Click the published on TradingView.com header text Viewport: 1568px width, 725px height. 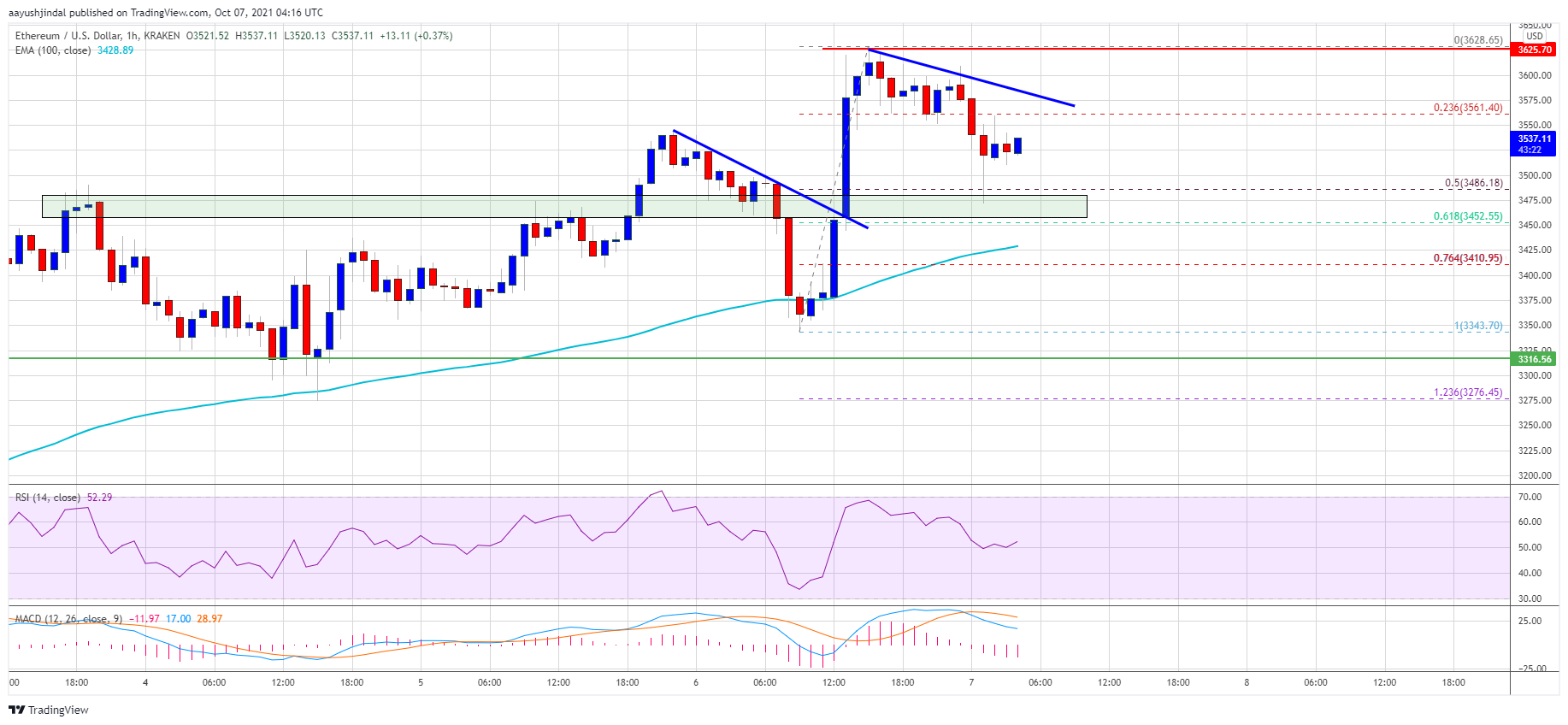pyautogui.click(x=166, y=13)
